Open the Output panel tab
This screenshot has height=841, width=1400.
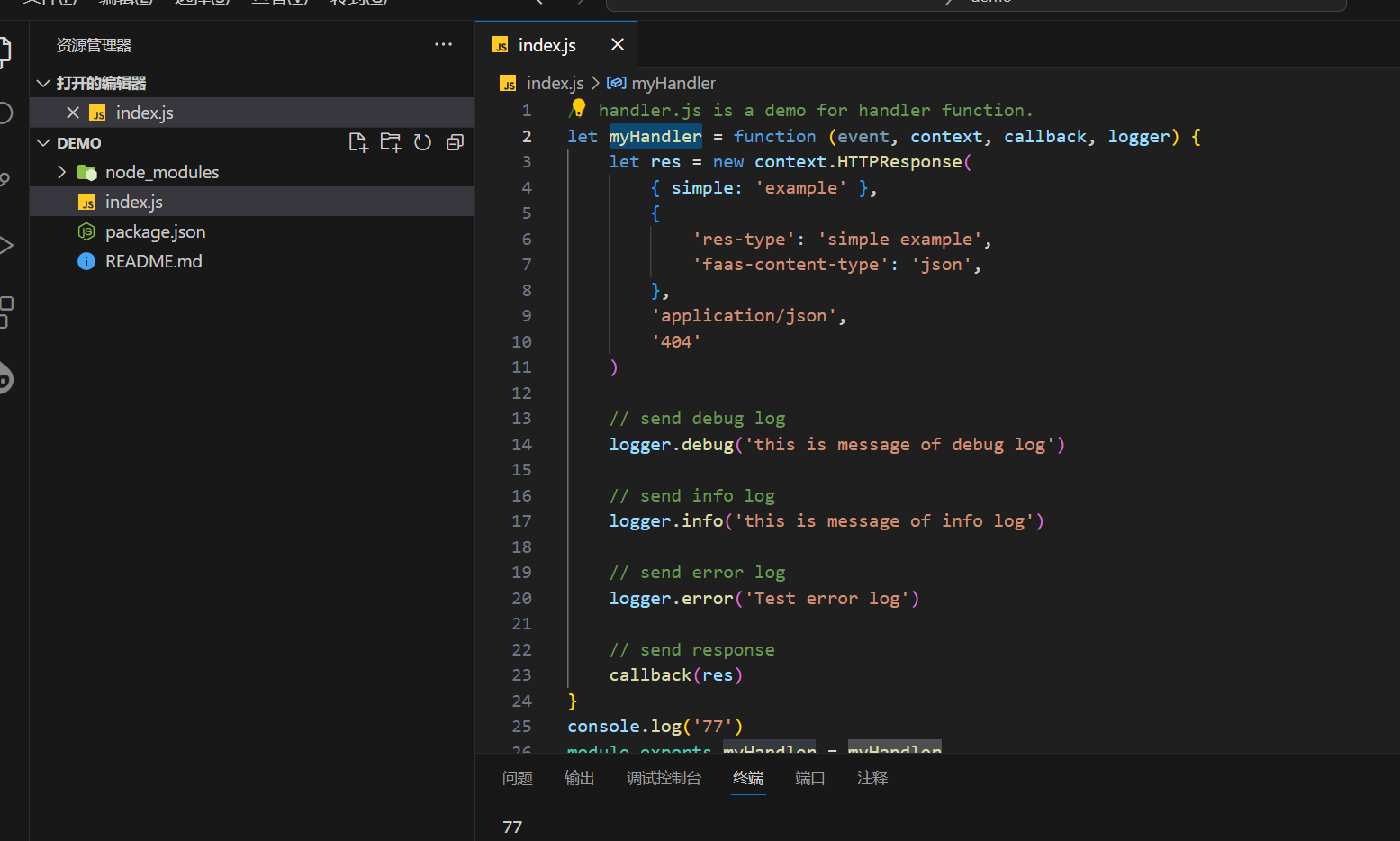point(580,778)
